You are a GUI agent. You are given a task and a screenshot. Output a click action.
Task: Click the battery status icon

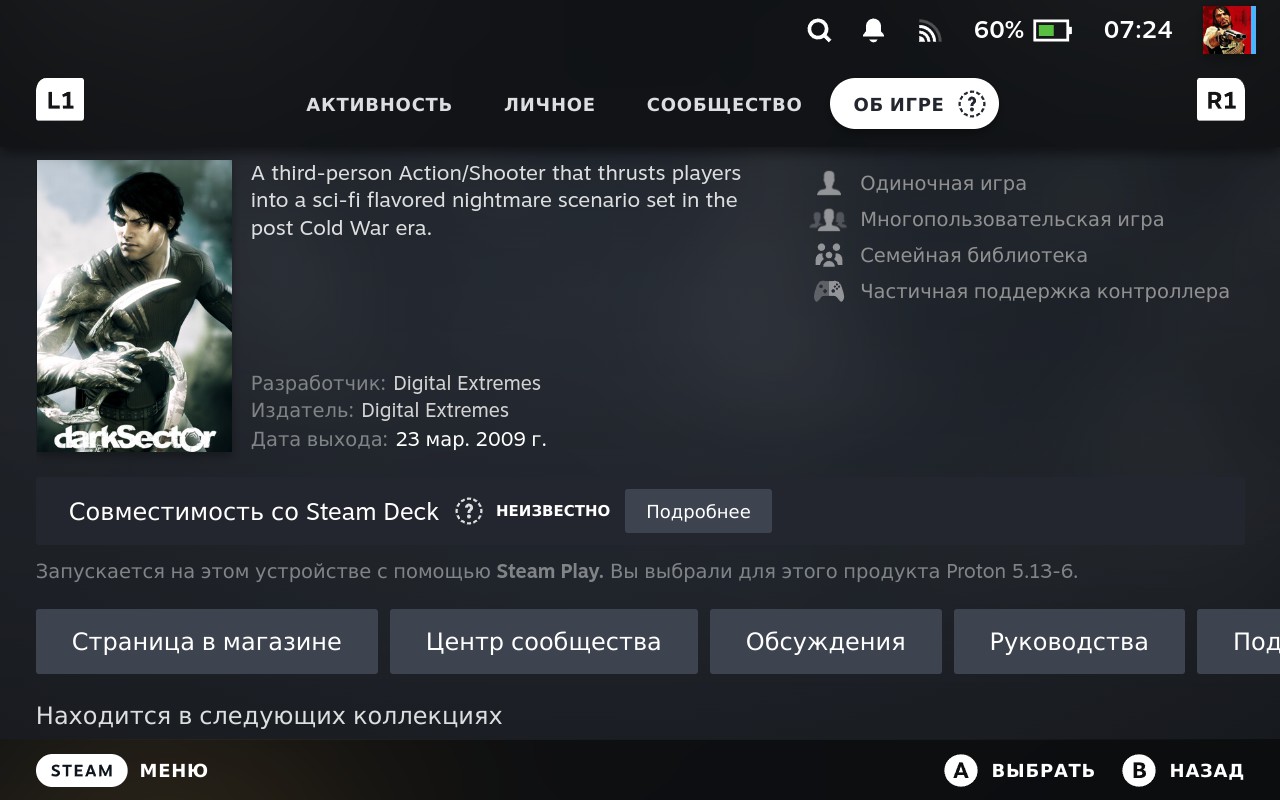tap(1051, 31)
